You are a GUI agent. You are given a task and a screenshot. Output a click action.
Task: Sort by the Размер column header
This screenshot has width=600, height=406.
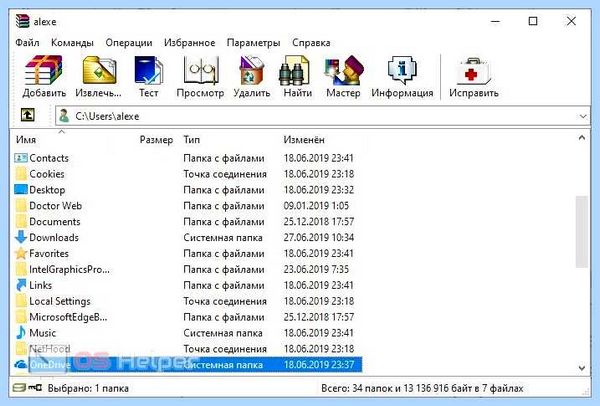(x=156, y=140)
